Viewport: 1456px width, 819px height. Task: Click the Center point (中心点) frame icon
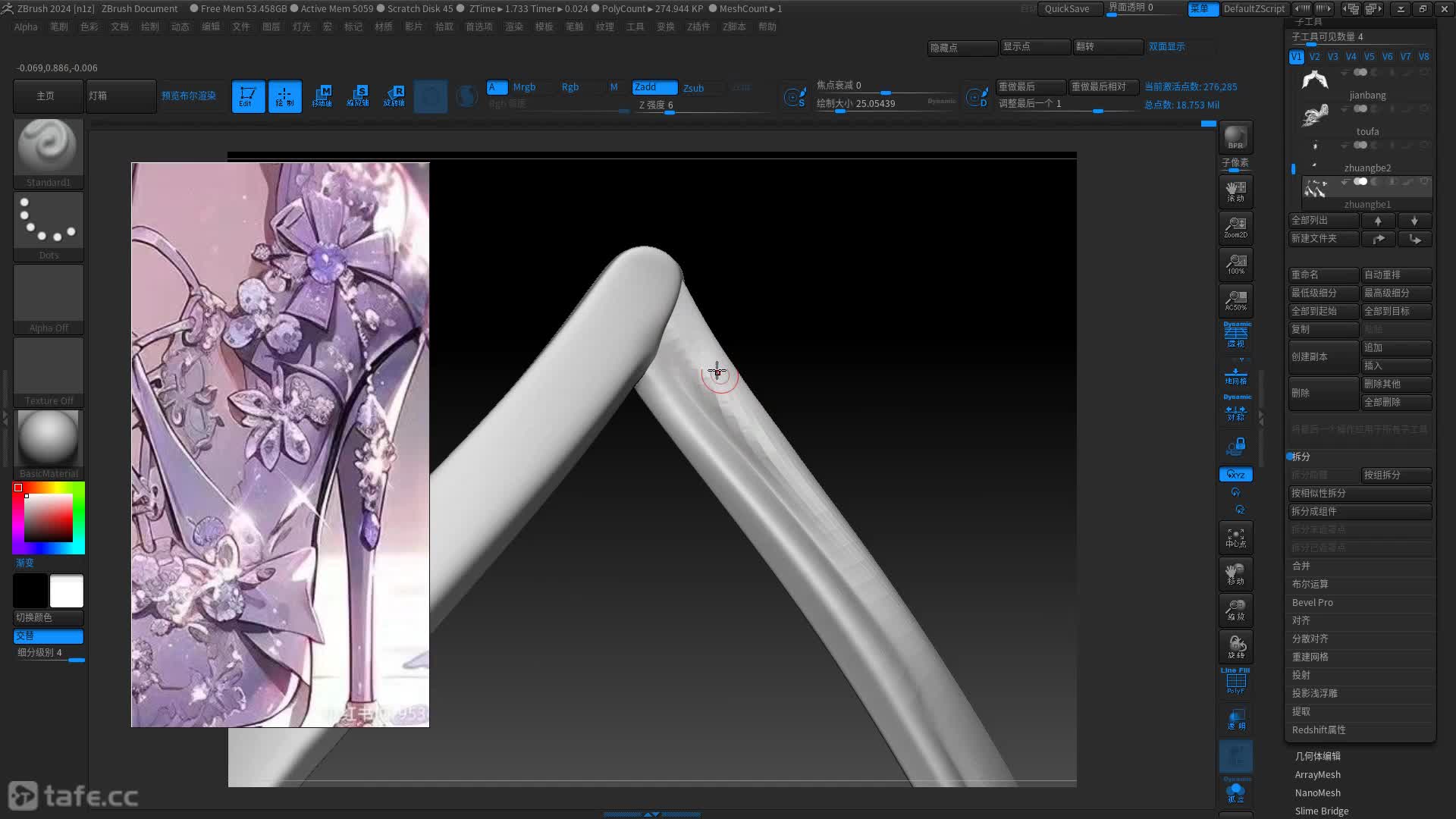click(x=1235, y=538)
